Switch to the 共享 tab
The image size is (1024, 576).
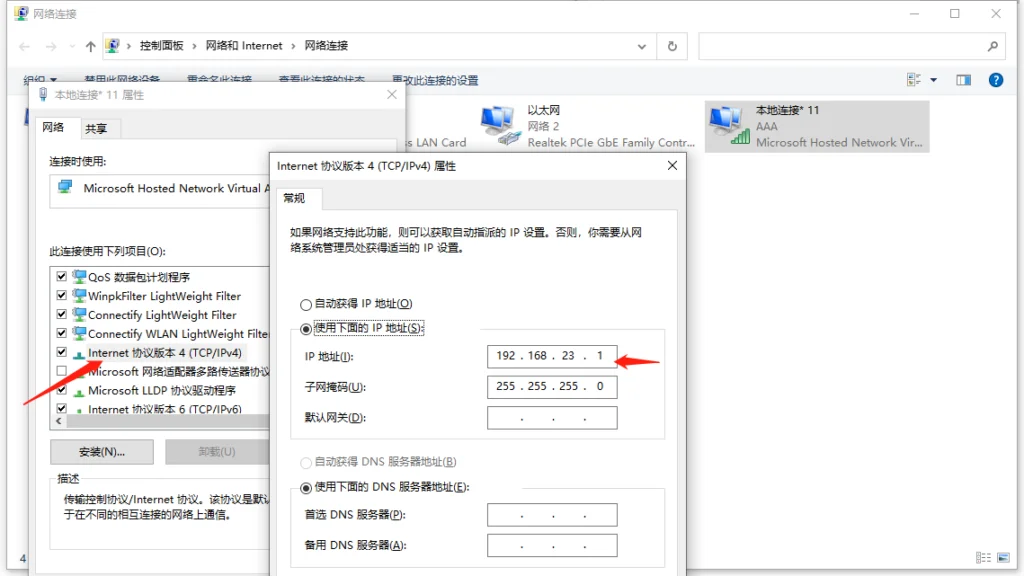[x=96, y=128]
